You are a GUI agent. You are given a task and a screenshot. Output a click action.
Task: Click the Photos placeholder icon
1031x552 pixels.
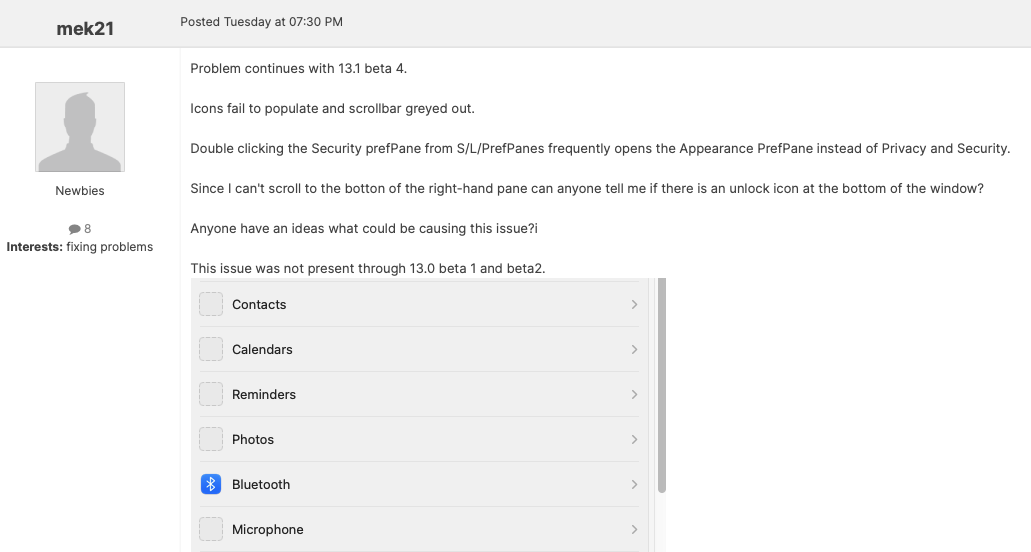point(211,439)
